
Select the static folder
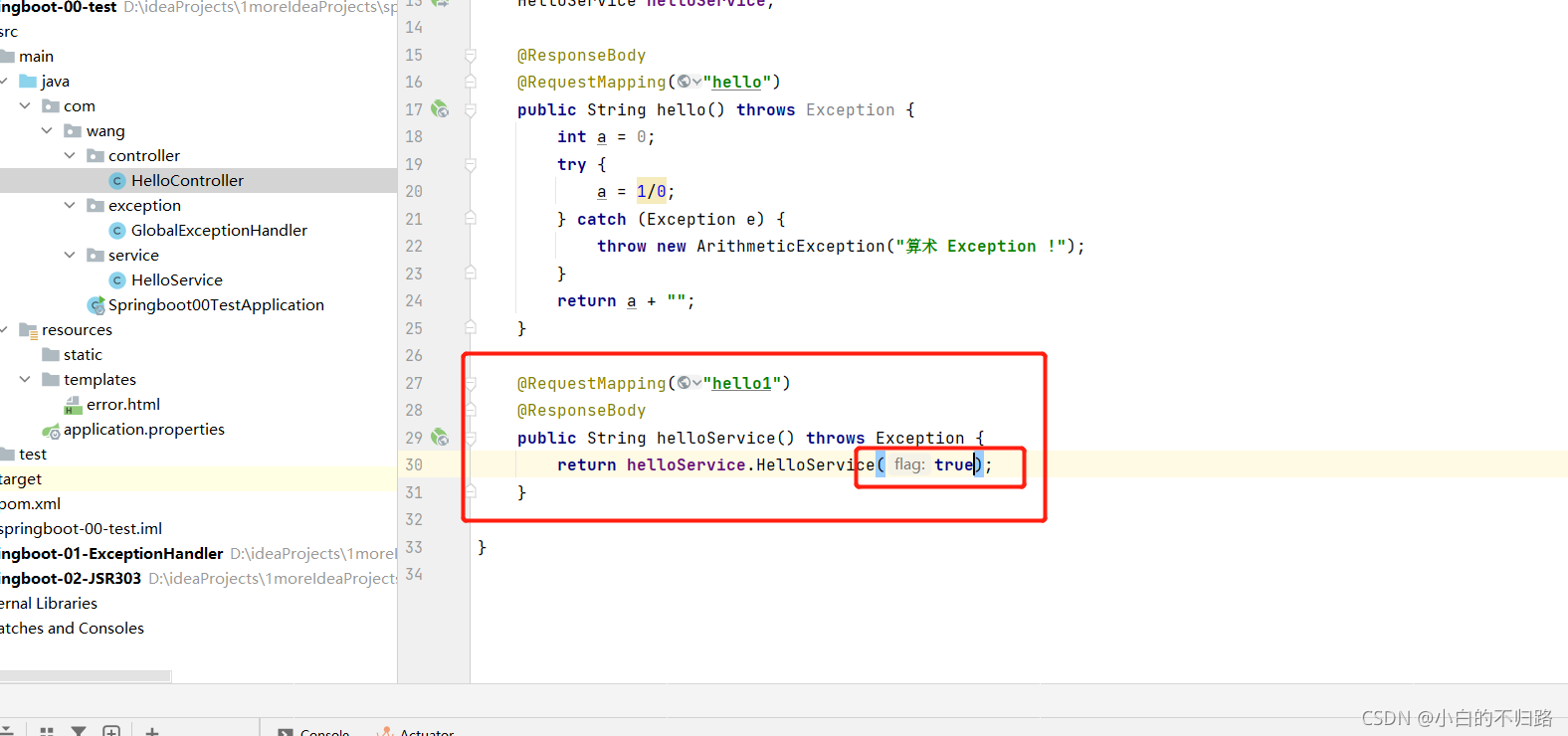(x=83, y=354)
